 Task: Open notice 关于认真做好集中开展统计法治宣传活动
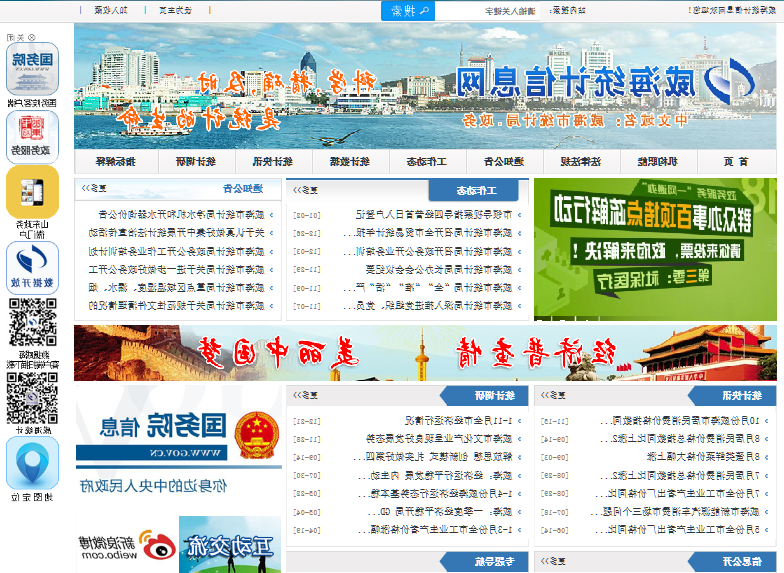(176, 232)
